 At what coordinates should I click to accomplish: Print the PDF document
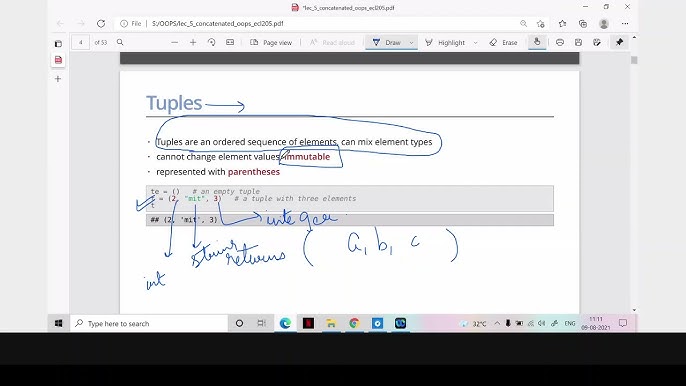pyautogui.click(x=560, y=42)
